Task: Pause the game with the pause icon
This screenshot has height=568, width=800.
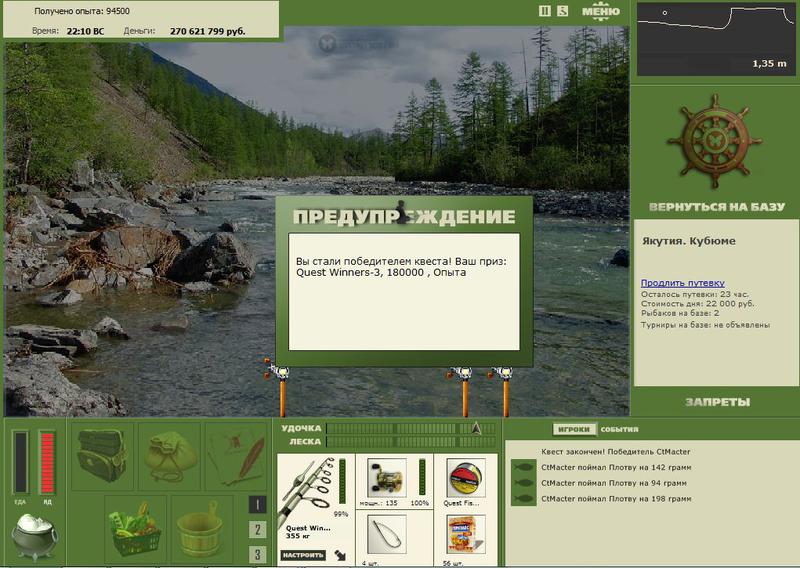Action: click(x=544, y=11)
